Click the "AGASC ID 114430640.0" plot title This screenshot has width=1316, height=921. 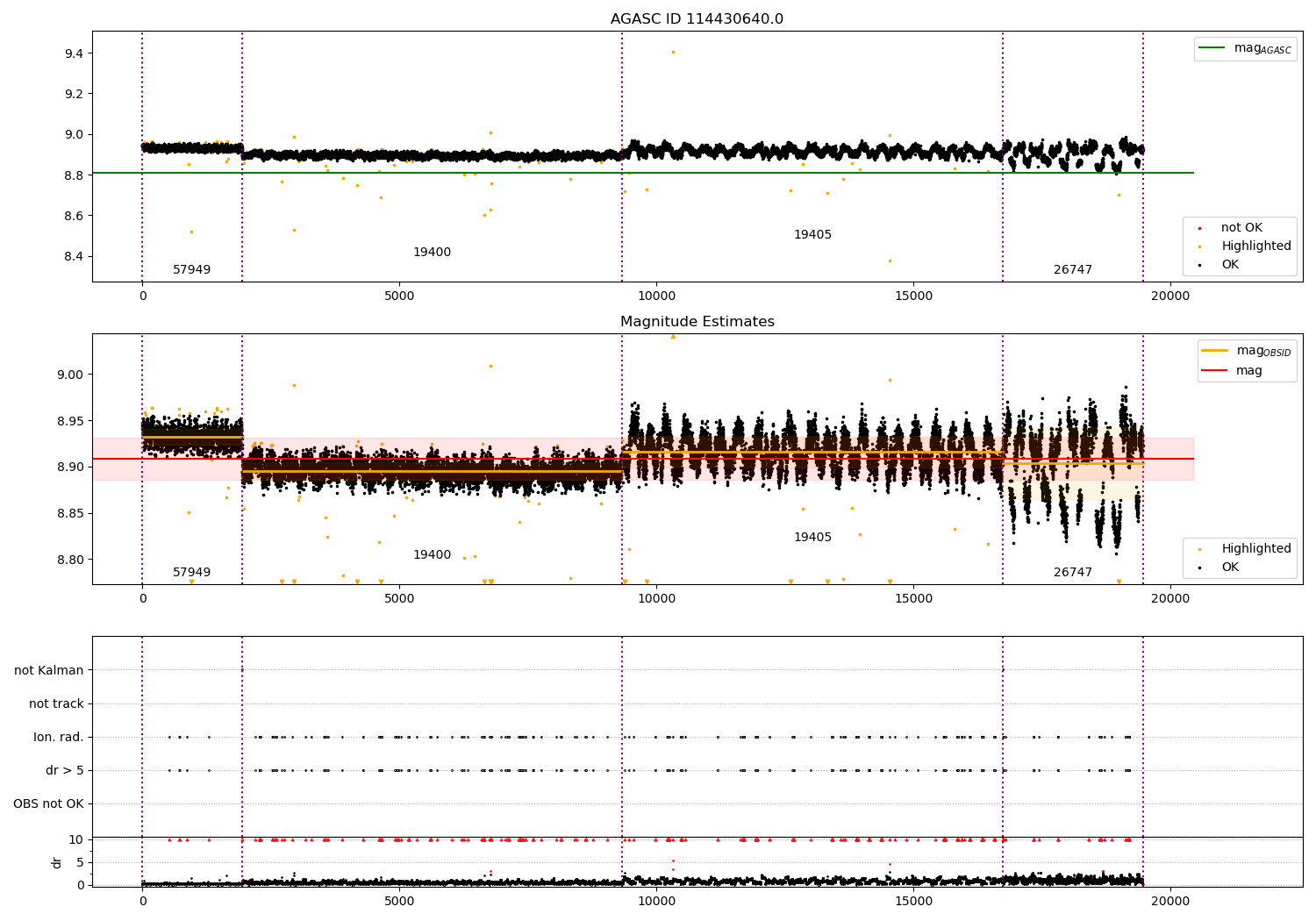pos(697,19)
